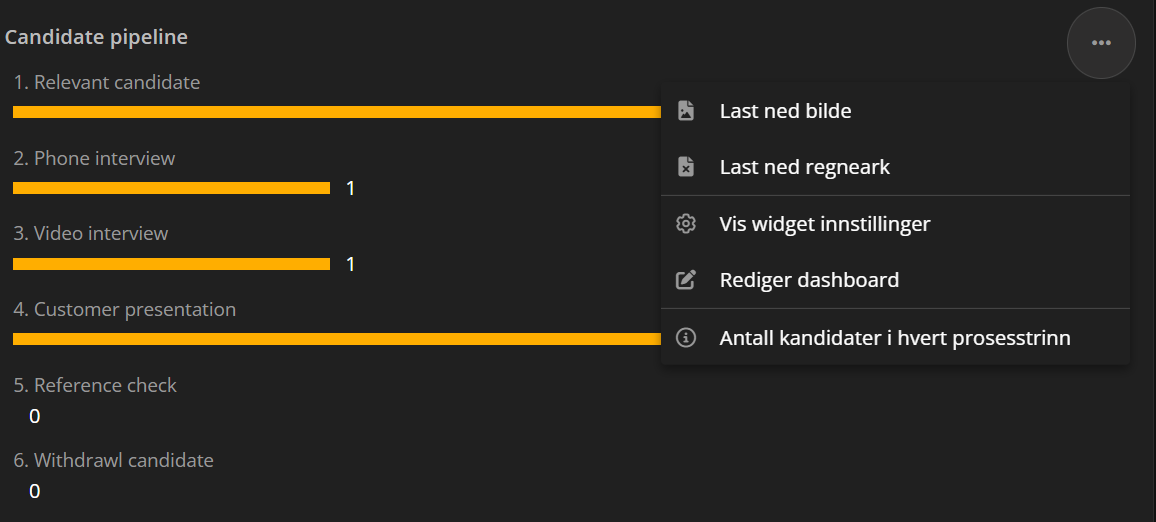1156x522 pixels.
Task: Click the Phone interview orange bar
Action: tap(171, 188)
